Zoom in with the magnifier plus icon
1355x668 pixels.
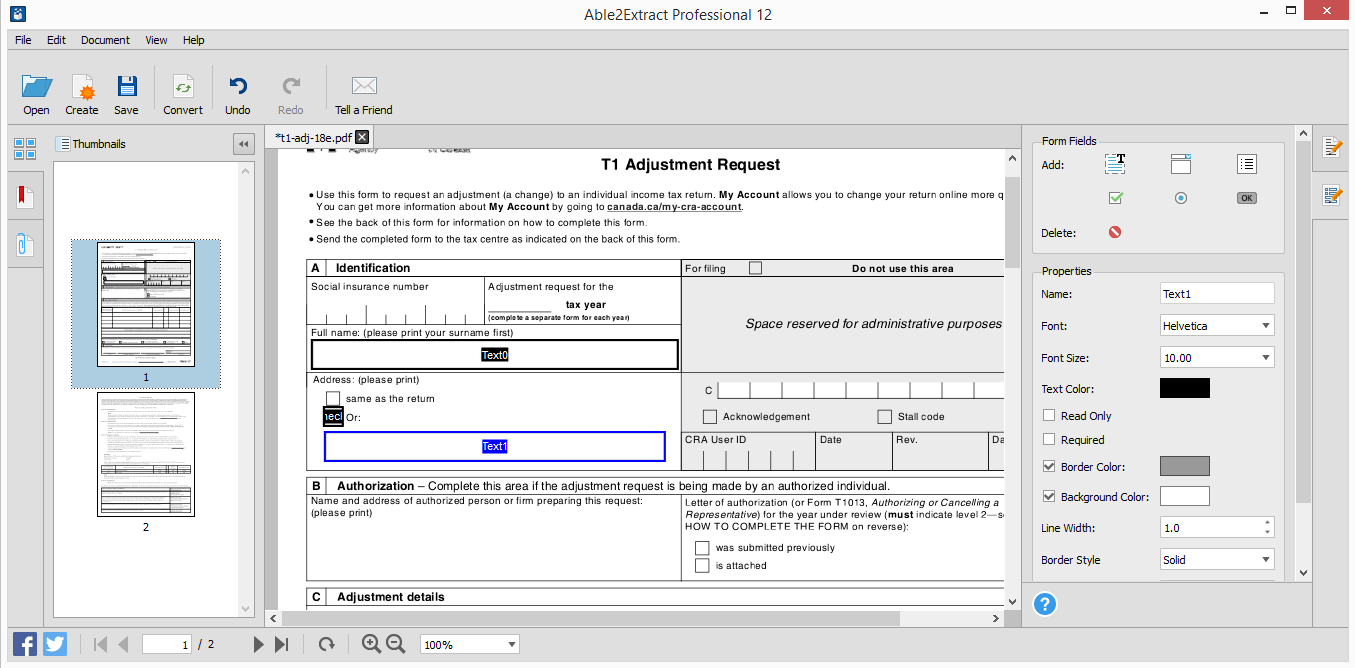[371, 644]
